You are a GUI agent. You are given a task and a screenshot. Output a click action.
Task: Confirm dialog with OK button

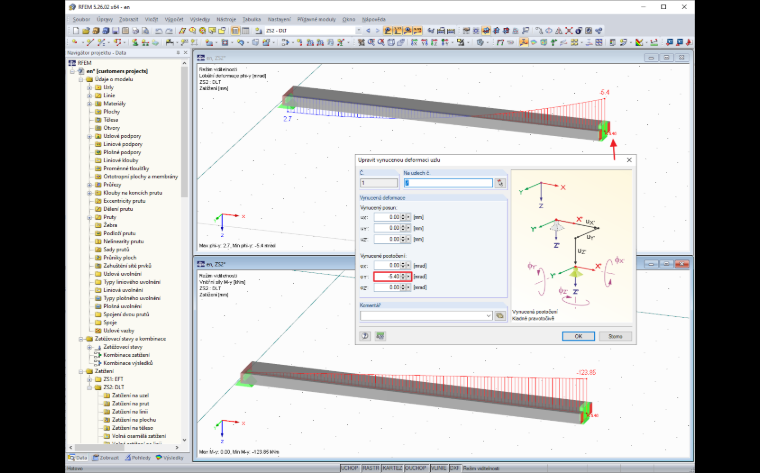[x=578, y=336]
